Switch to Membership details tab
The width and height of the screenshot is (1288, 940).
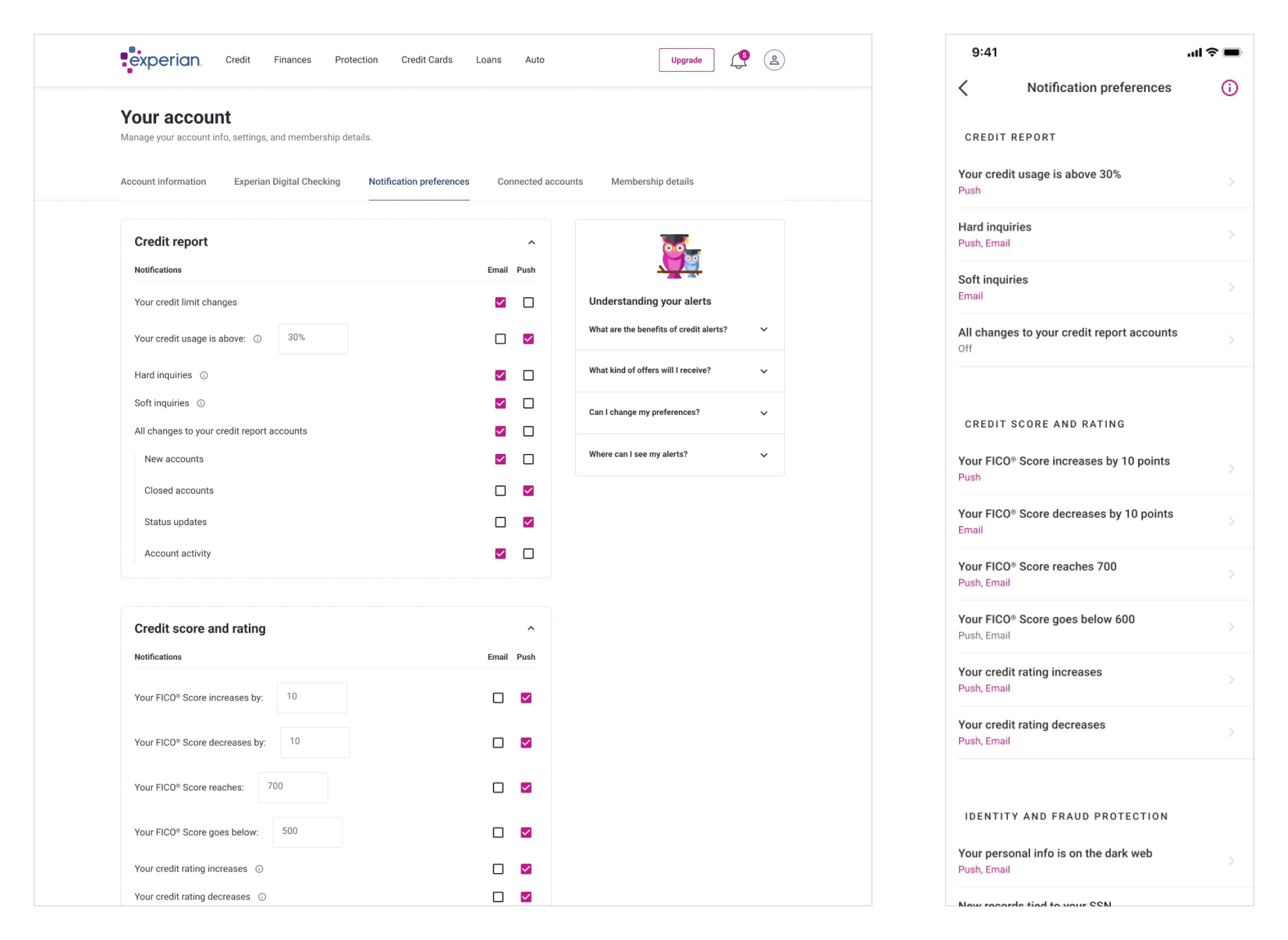tap(652, 181)
